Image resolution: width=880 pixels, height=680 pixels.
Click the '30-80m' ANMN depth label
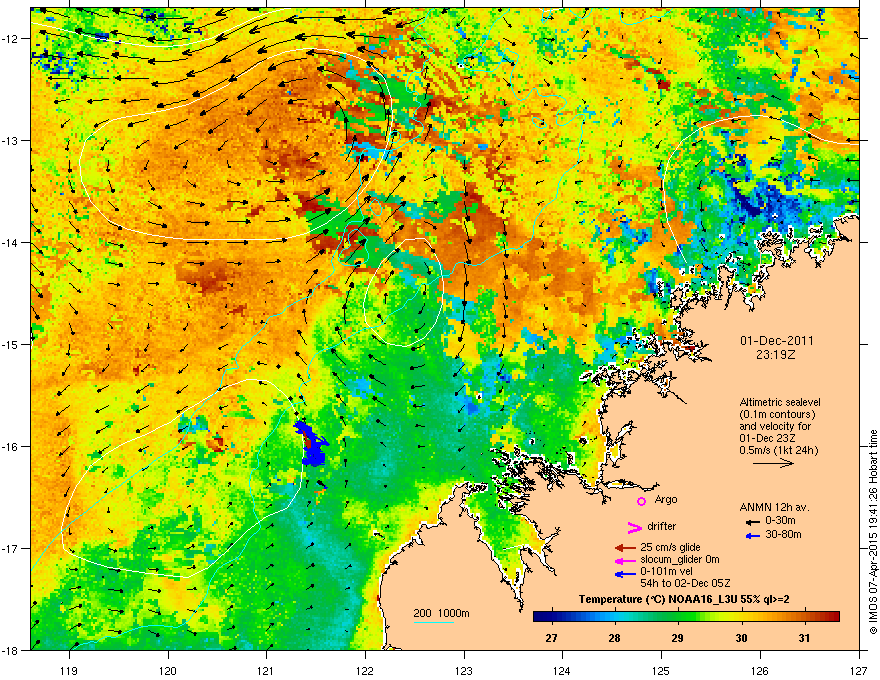pyautogui.click(x=783, y=534)
